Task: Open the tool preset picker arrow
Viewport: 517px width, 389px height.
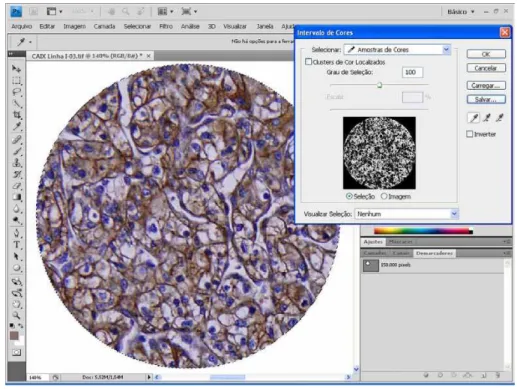Action: coord(30,42)
